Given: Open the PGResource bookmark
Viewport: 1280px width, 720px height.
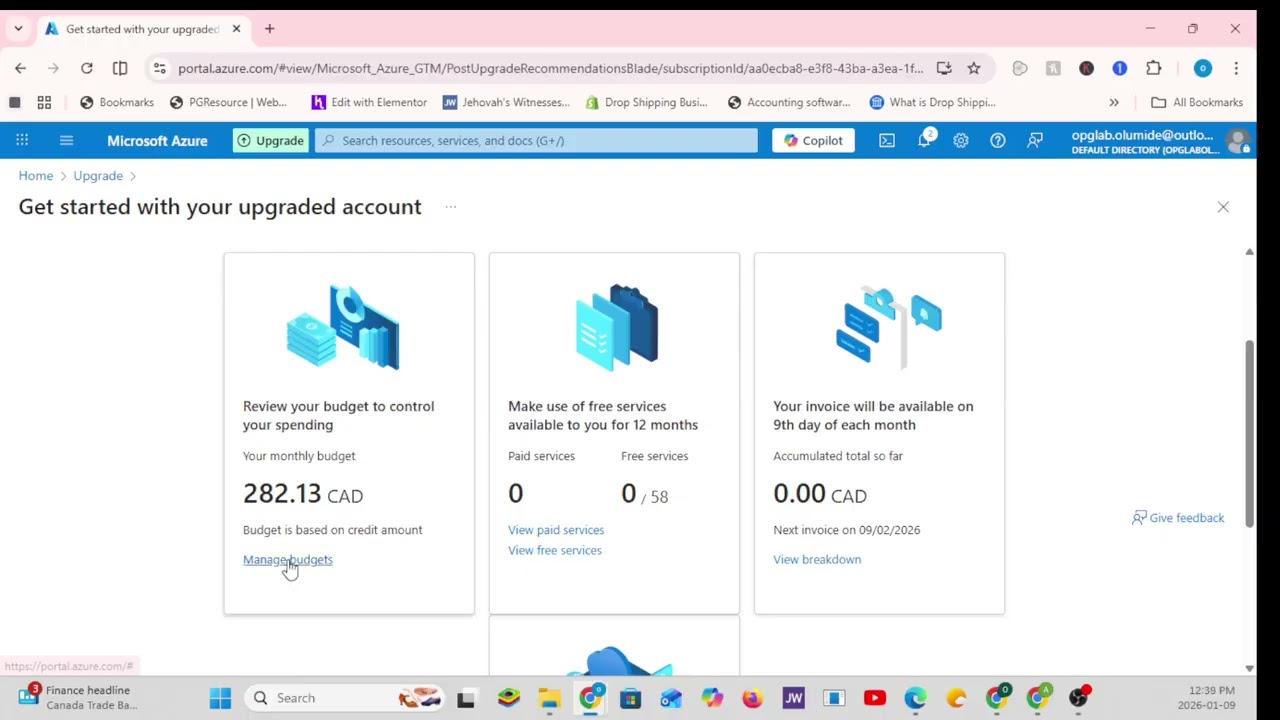Looking at the screenshot, I should (x=228, y=102).
